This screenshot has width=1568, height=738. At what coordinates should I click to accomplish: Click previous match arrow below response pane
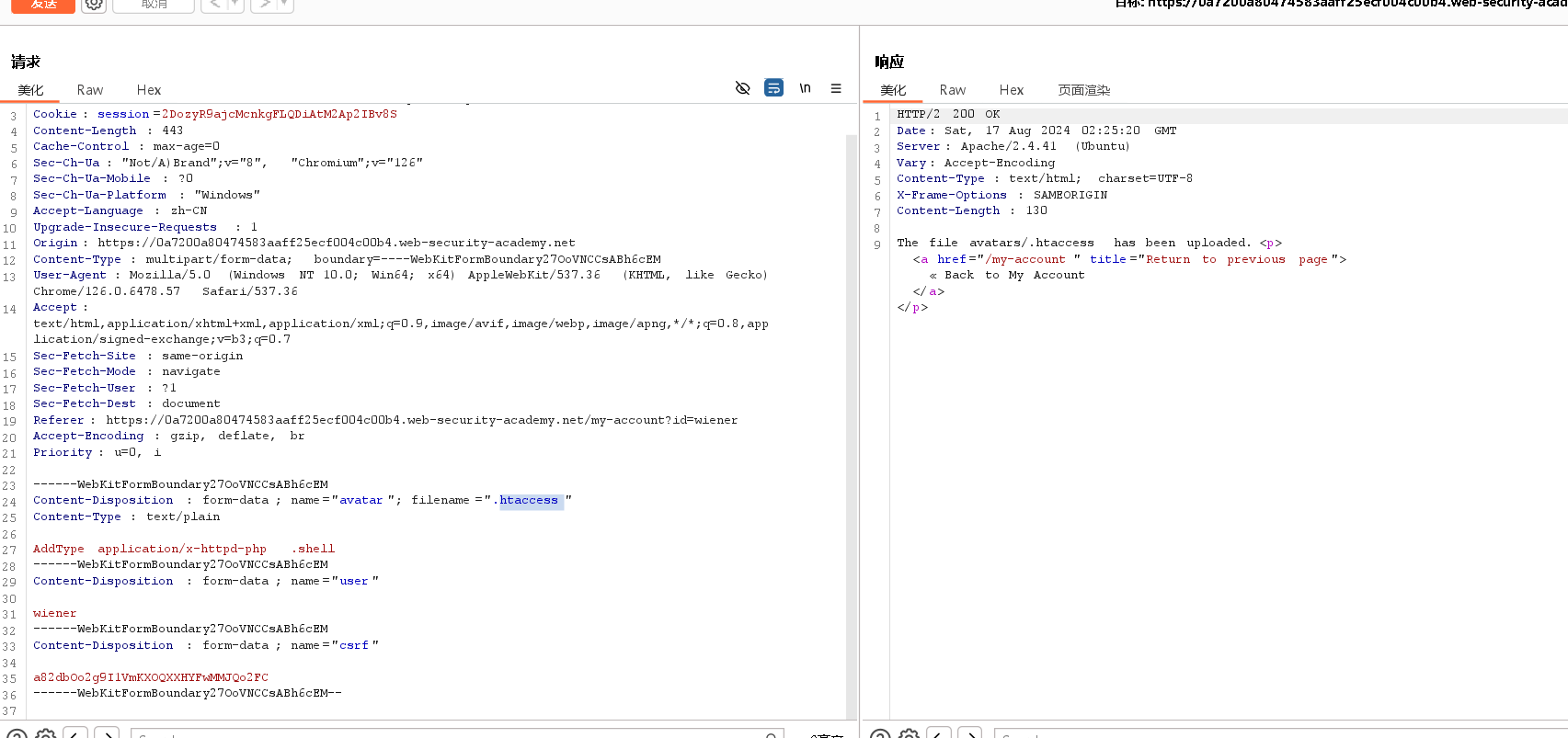939,734
